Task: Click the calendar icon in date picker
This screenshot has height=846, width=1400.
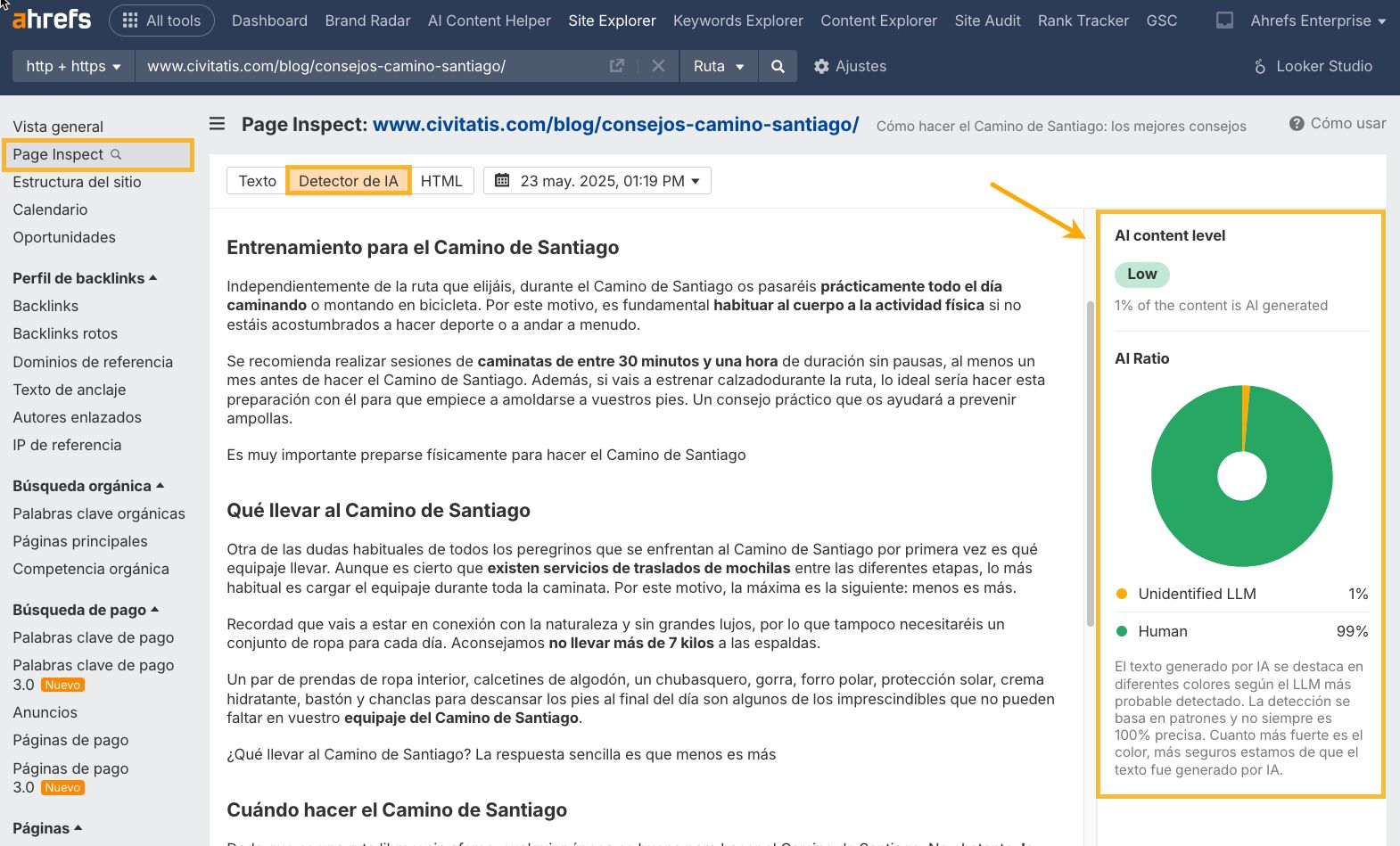Action: [502, 181]
